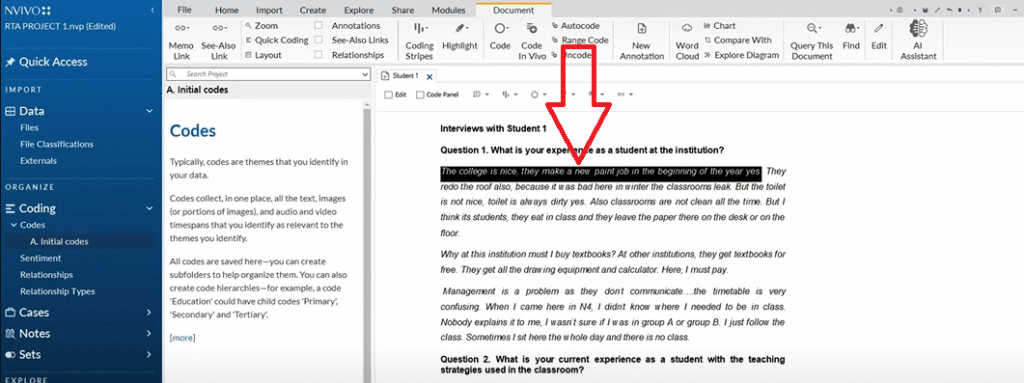Open Sentiment under Coding
The image size is (1024, 383).
[40, 258]
